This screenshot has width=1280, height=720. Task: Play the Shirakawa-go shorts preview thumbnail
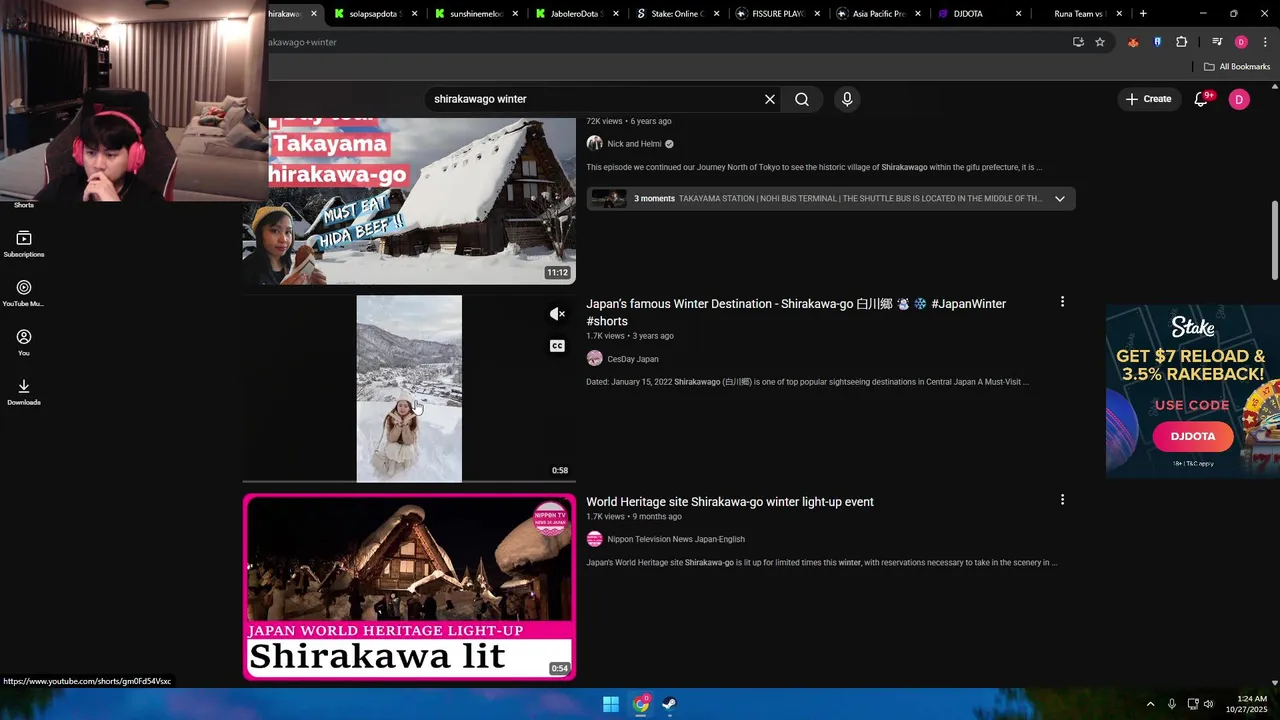(409, 389)
